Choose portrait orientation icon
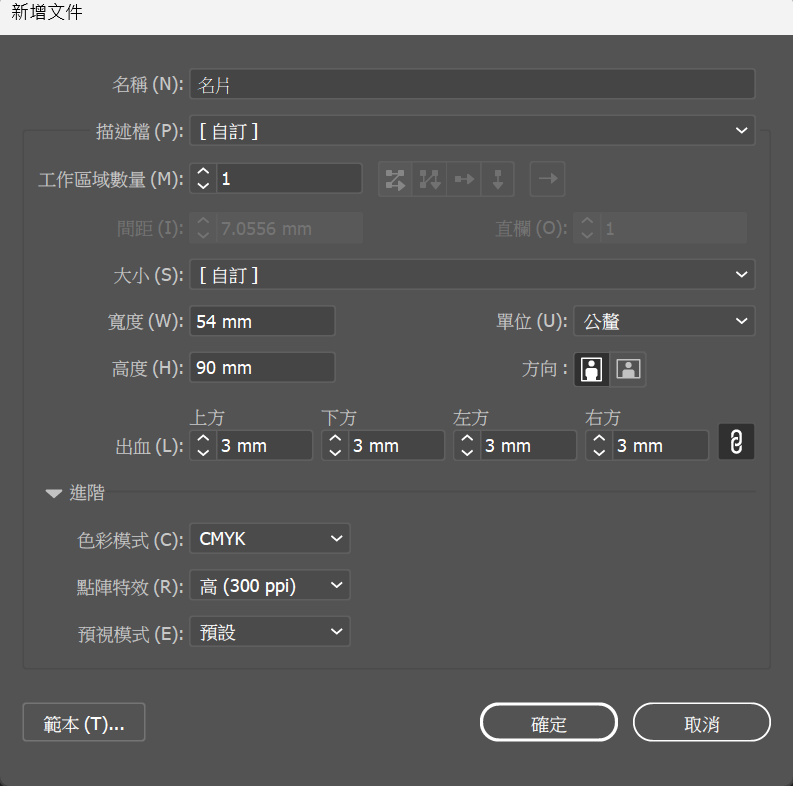Image resolution: width=793 pixels, height=786 pixels. (592, 369)
